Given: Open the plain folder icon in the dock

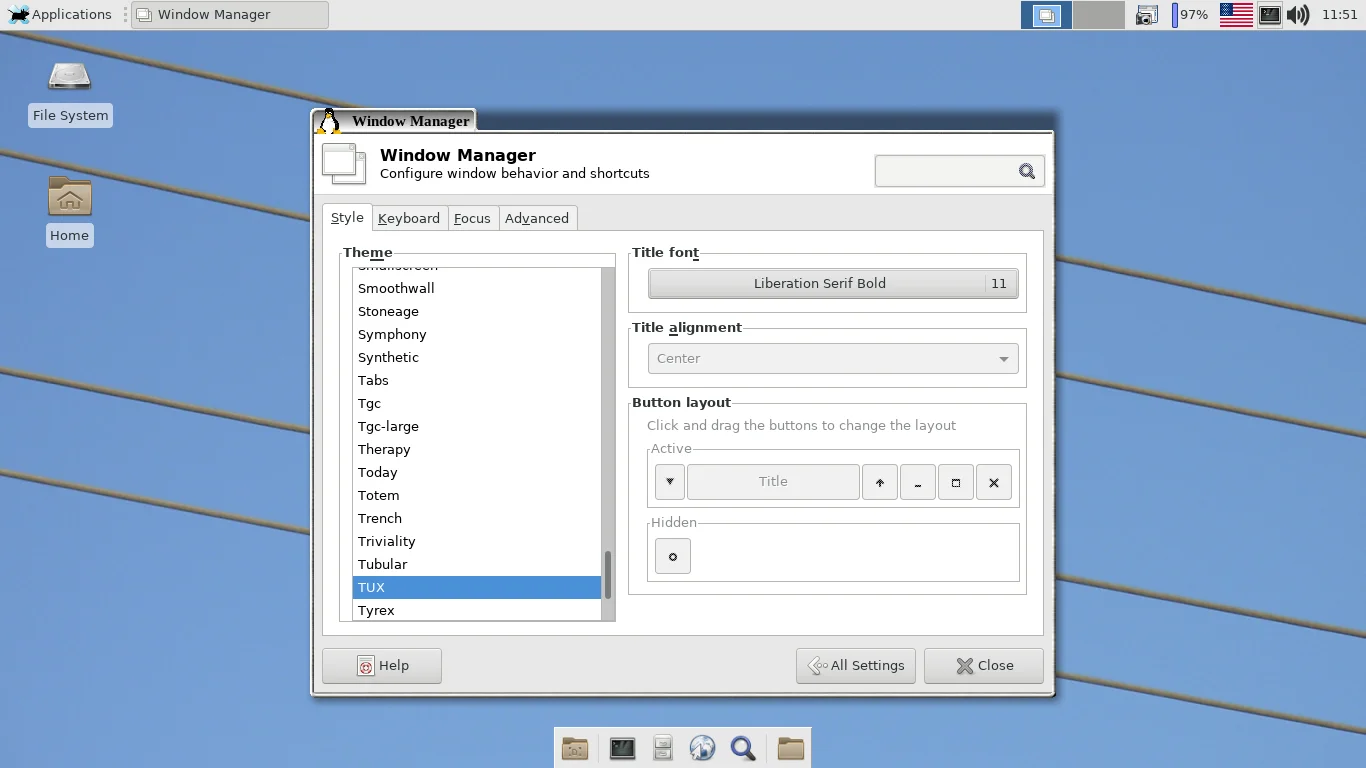Looking at the screenshot, I should [790, 748].
